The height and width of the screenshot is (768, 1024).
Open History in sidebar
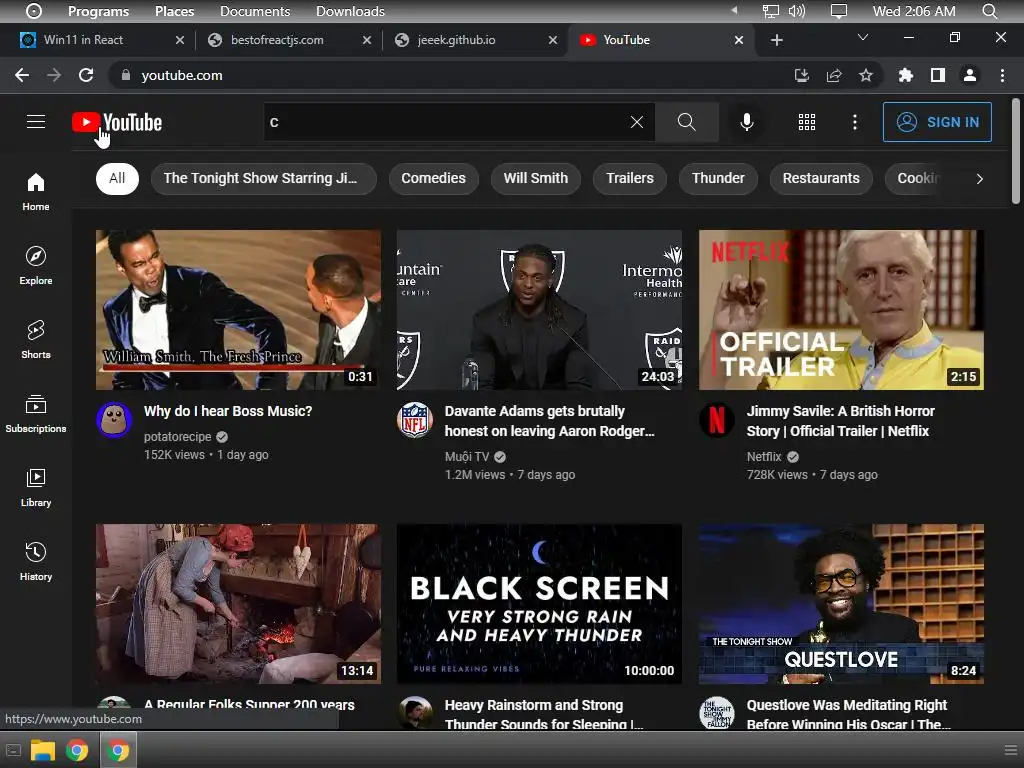[36, 562]
